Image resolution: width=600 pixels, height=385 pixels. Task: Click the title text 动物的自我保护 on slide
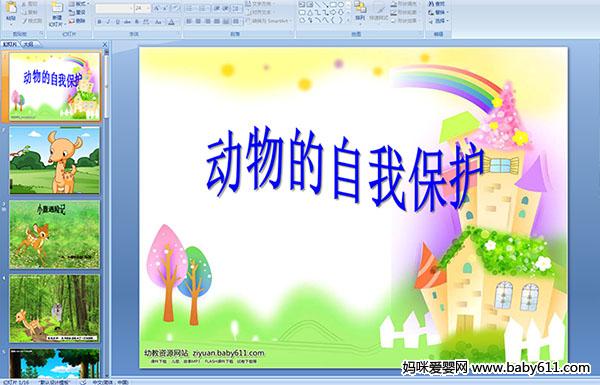coord(344,170)
